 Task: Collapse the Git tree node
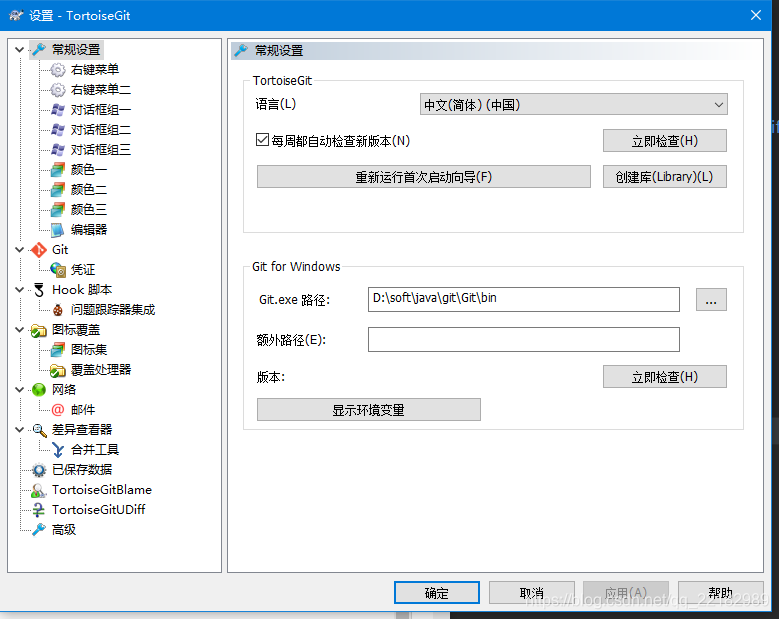(19, 250)
